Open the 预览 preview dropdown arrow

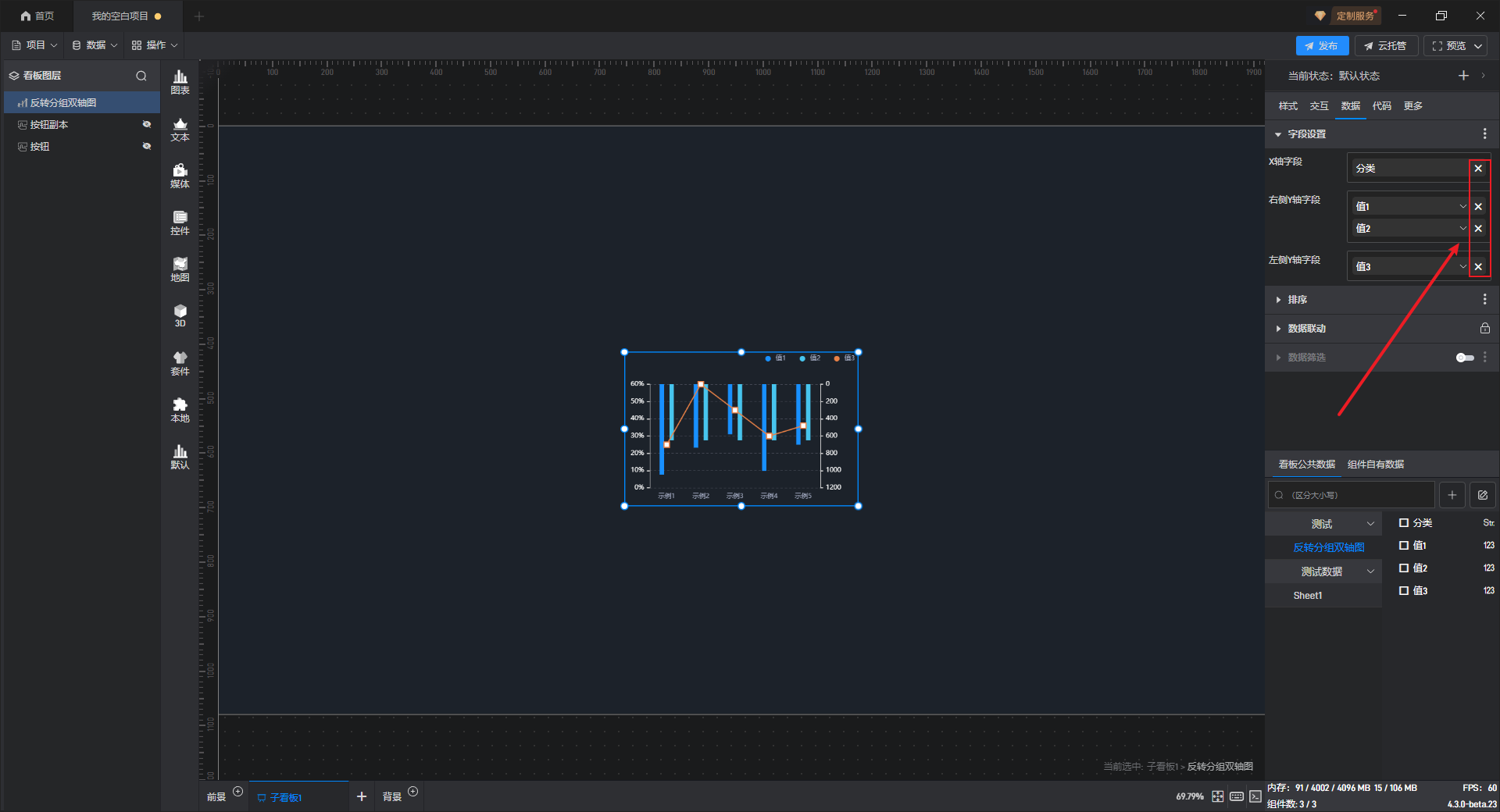click(x=1478, y=46)
